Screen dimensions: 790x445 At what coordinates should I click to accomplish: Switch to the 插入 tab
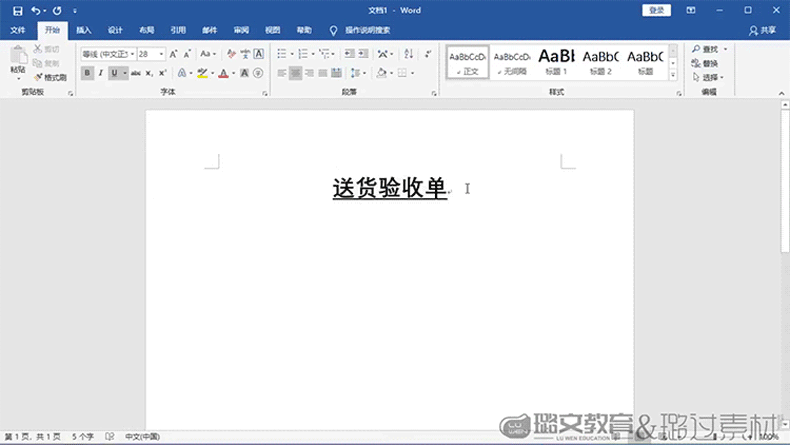tap(84, 30)
